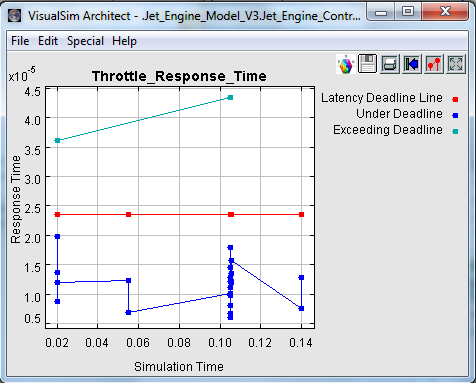Click the colorful plot format icon
Viewport: 476px width, 383px height.
[x=346, y=64]
